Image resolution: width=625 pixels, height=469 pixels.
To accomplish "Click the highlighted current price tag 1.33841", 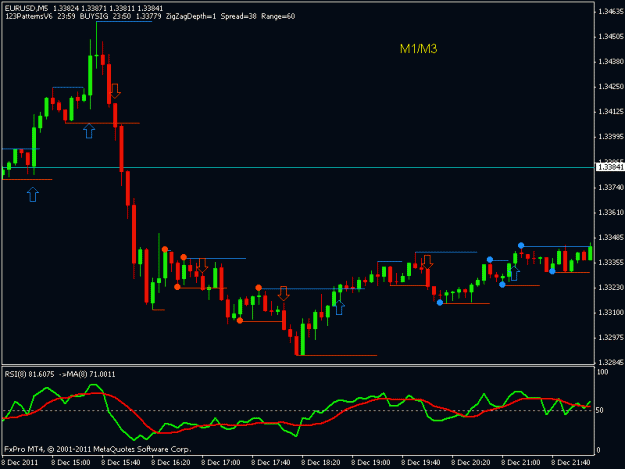I will [x=610, y=167].
